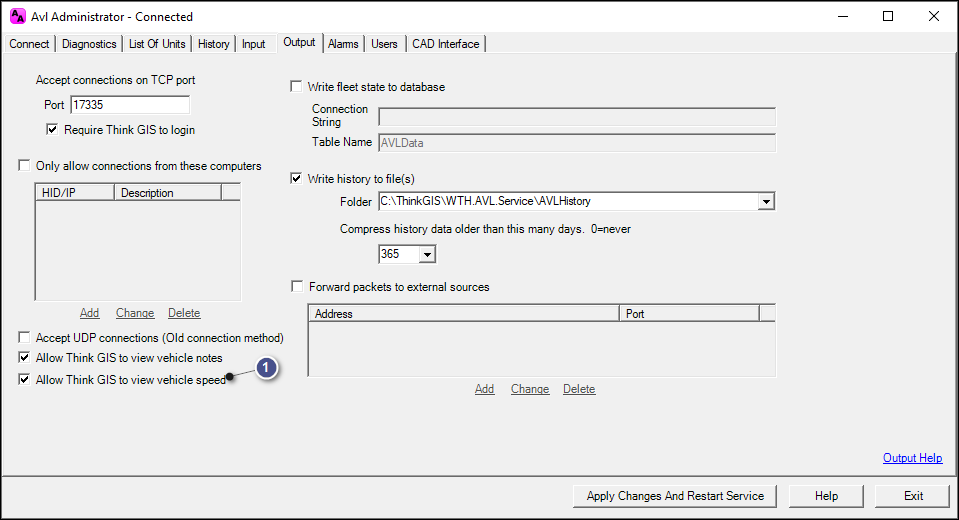
Task: Toggle Require Think GIS to login
Action: tap(52, 130)
